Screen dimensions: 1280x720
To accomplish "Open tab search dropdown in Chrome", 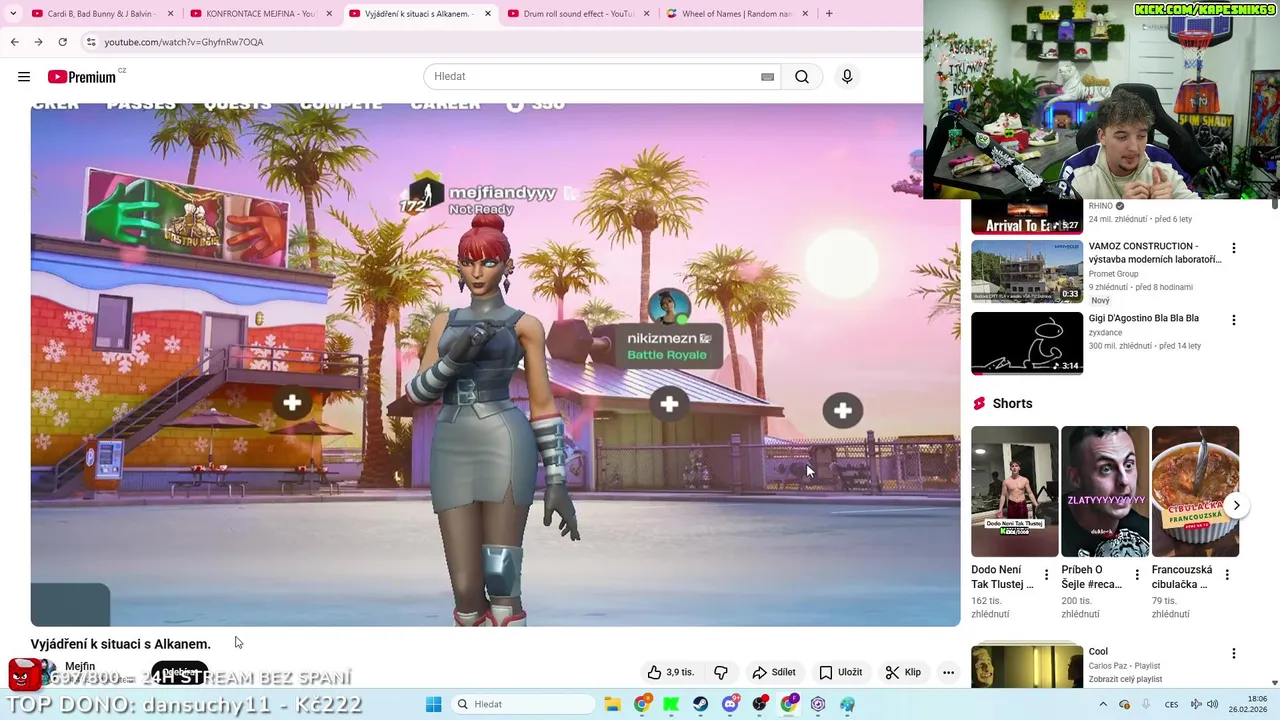I will pos(13,14).
